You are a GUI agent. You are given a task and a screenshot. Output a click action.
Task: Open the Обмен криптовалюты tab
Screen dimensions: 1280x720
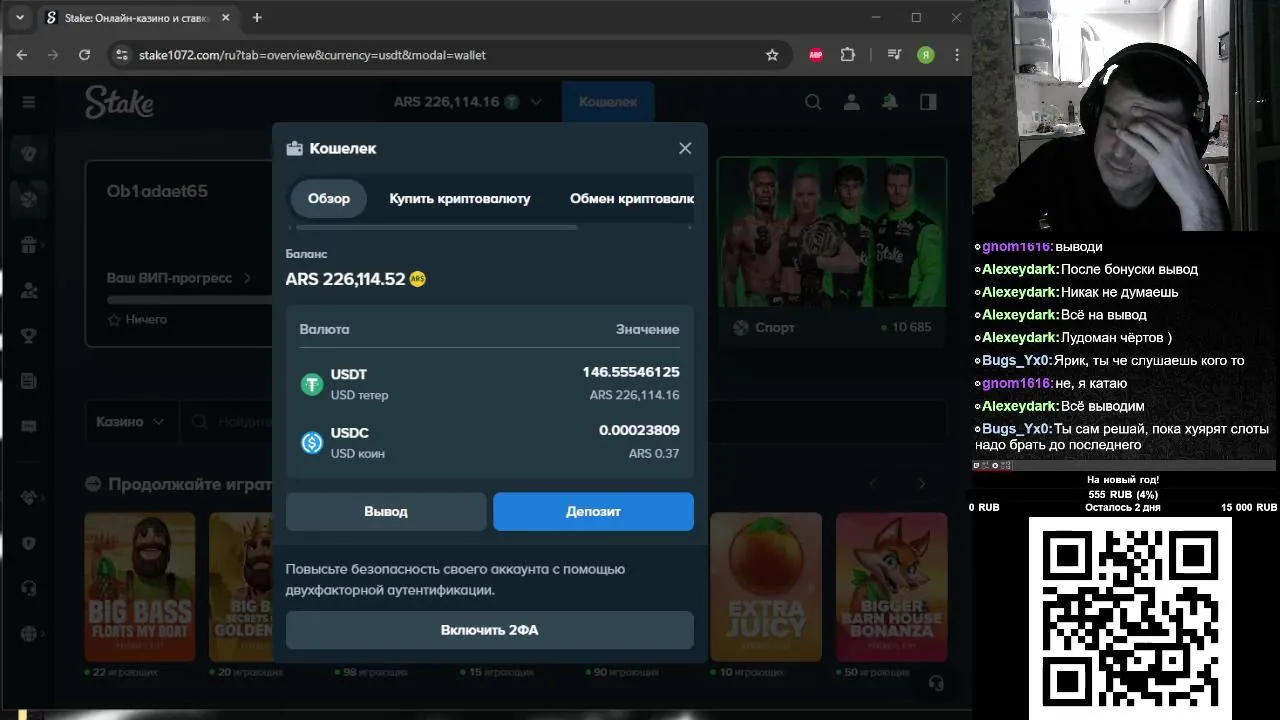tap(631, 198)
